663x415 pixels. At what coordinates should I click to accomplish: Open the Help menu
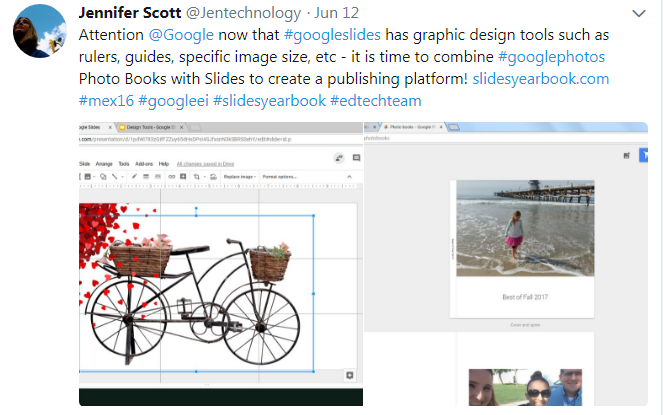164,164
